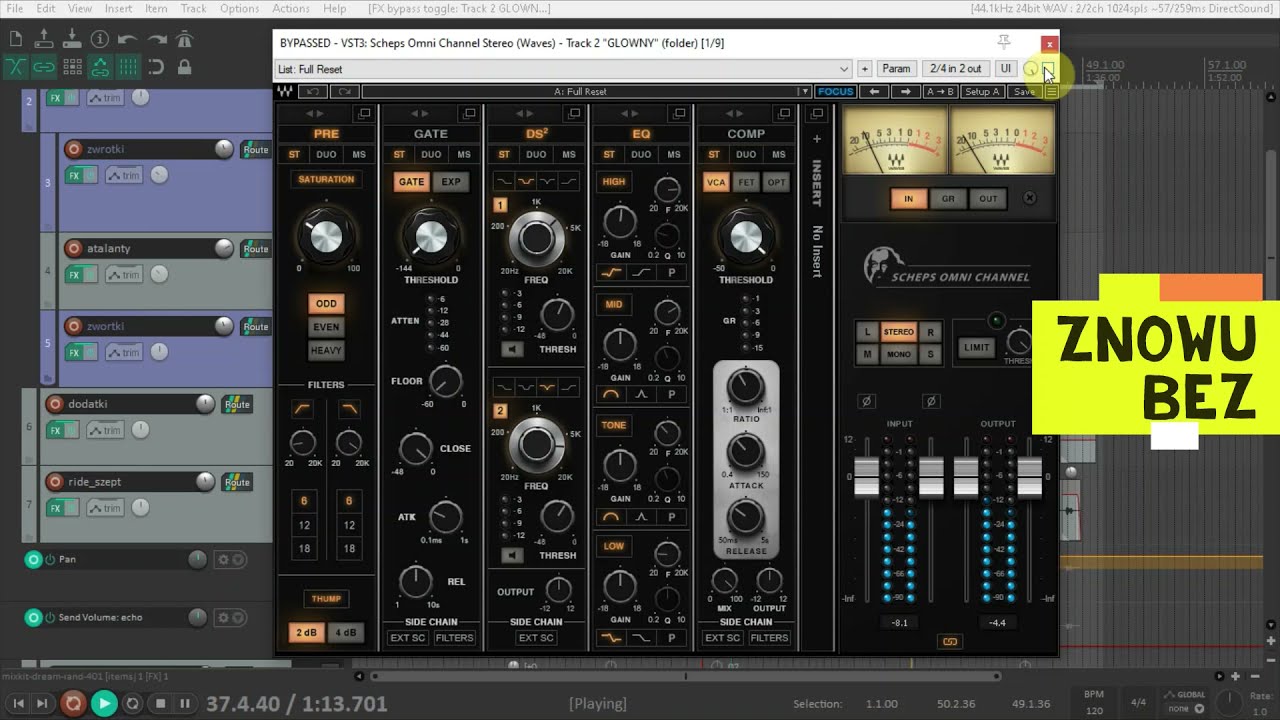Click the A→B copy button
This screenshot has width=1280, height=720.
tap(940, 92)
